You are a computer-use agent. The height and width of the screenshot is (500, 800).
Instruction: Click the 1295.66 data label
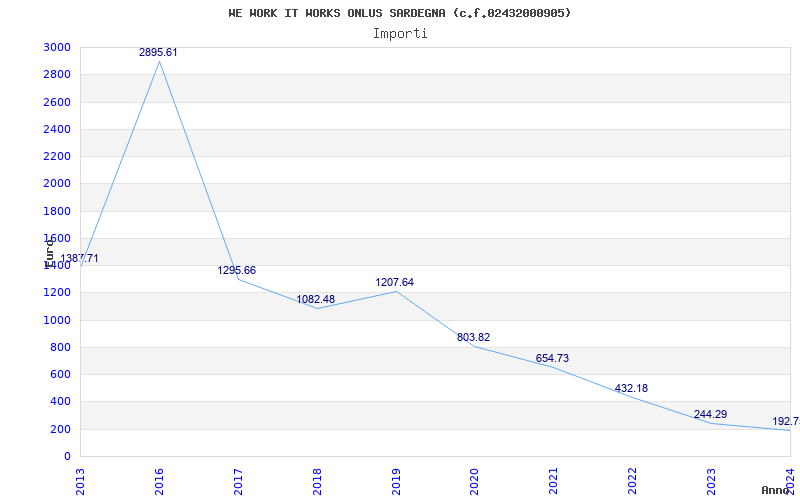(237, 270)
